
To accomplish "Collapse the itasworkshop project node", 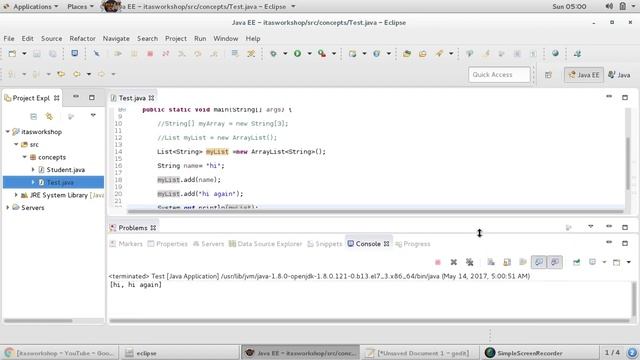I will tap(7, 132).
